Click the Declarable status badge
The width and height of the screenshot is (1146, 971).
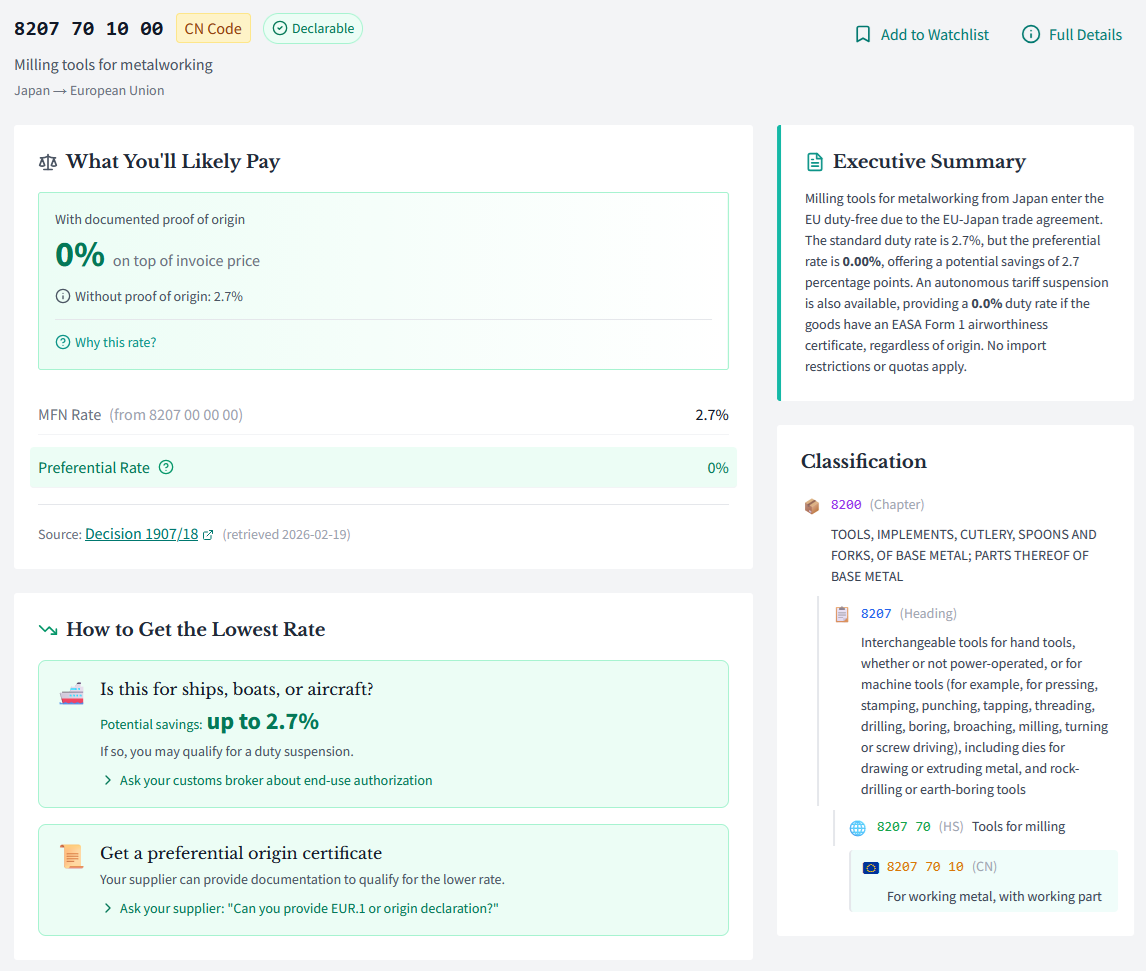coord(313,29)
